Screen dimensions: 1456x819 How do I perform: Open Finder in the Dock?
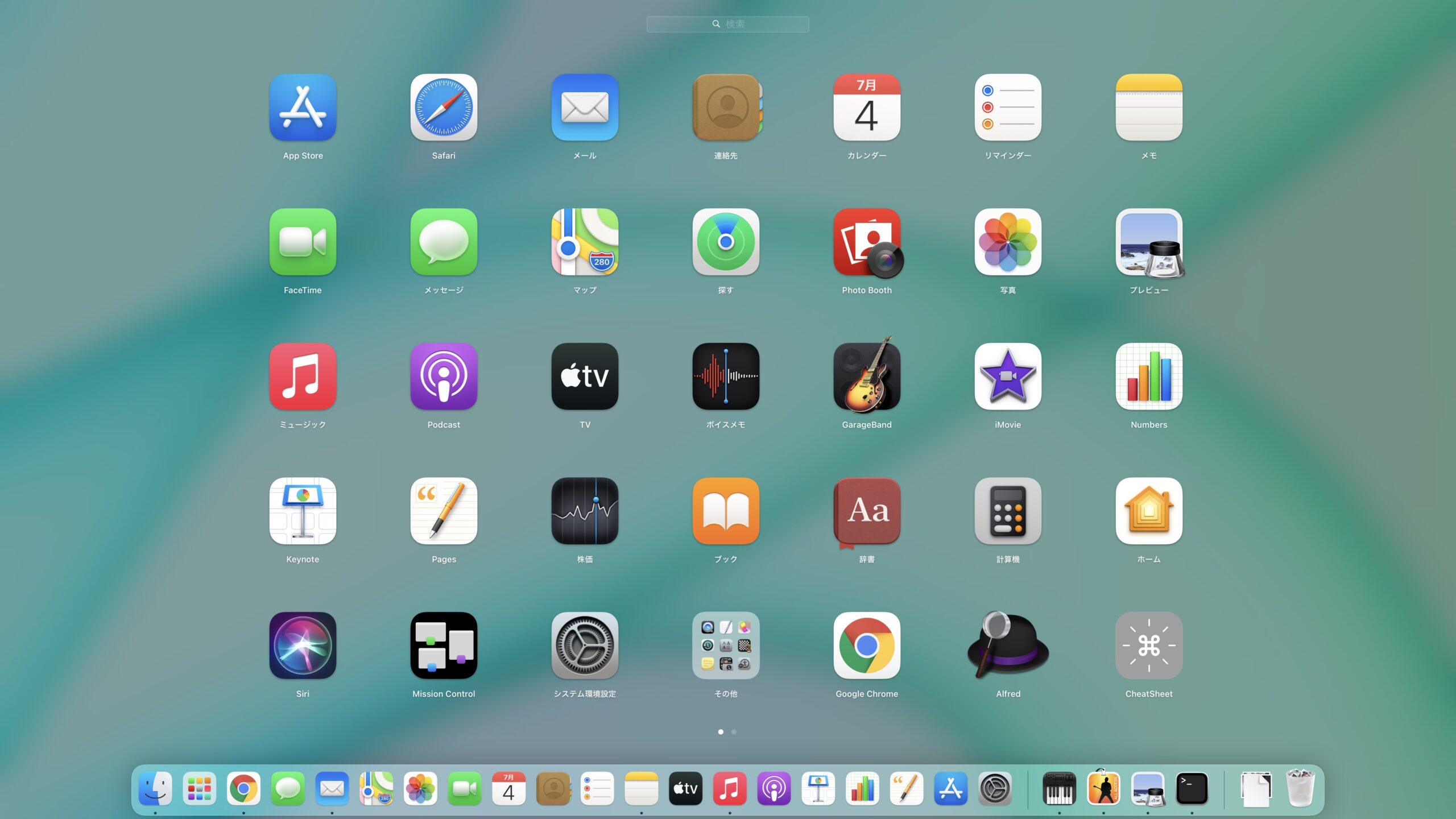(x=155, y=789)
